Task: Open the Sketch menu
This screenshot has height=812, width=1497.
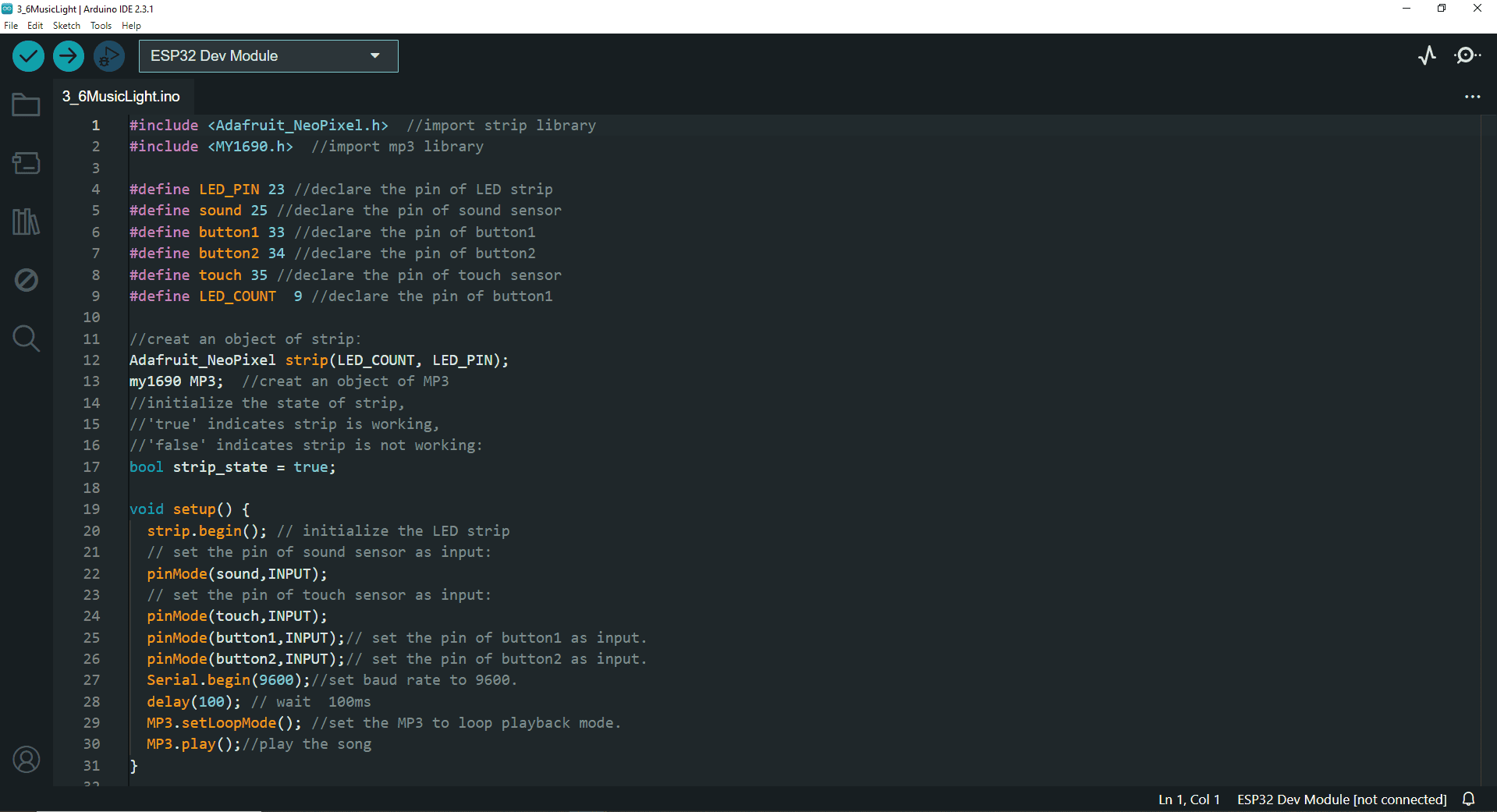Action: tap(66, 26)
